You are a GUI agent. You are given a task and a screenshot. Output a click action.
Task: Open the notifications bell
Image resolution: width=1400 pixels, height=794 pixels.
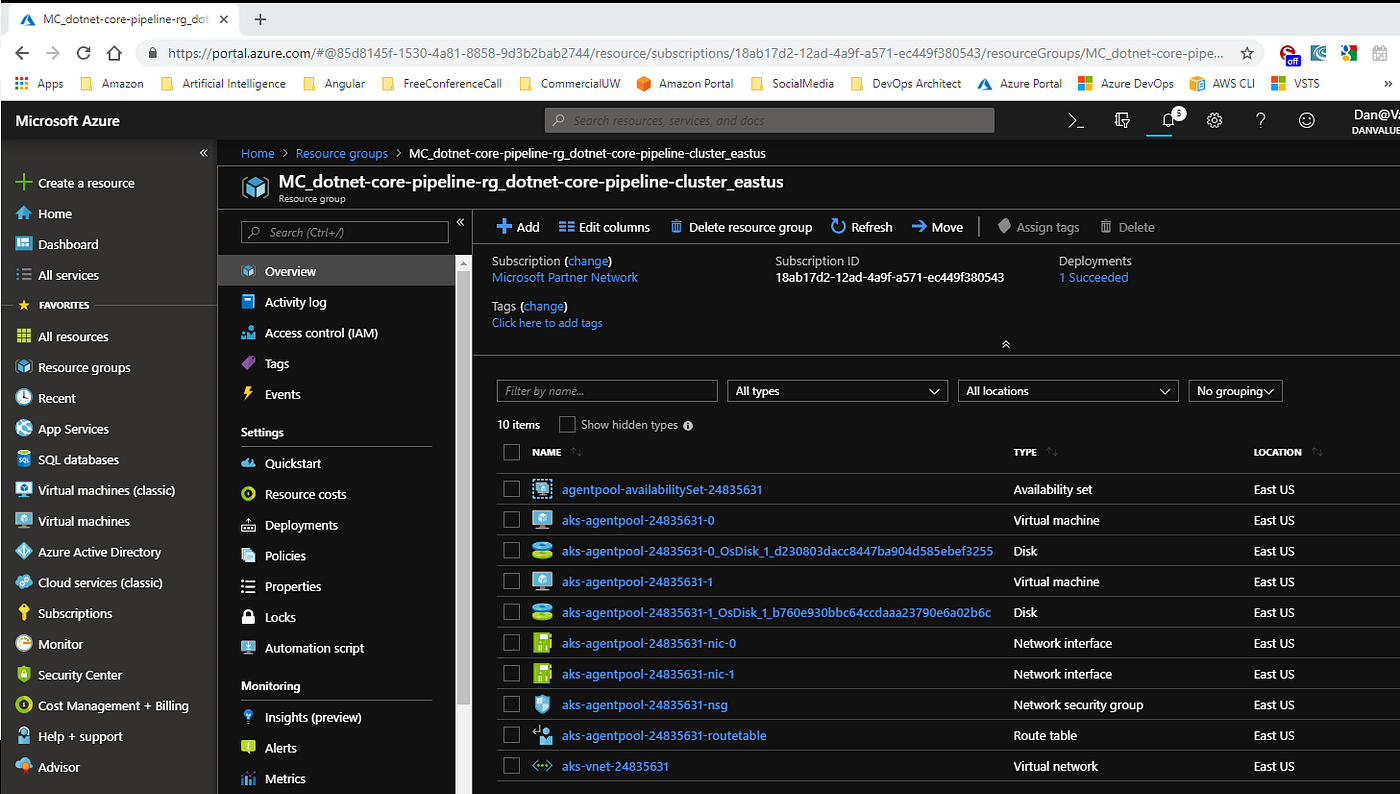click(1168, 120)
